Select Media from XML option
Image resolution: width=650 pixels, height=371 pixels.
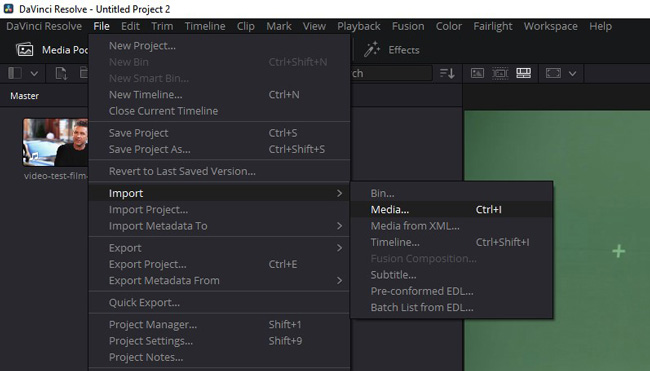point(452,226)
